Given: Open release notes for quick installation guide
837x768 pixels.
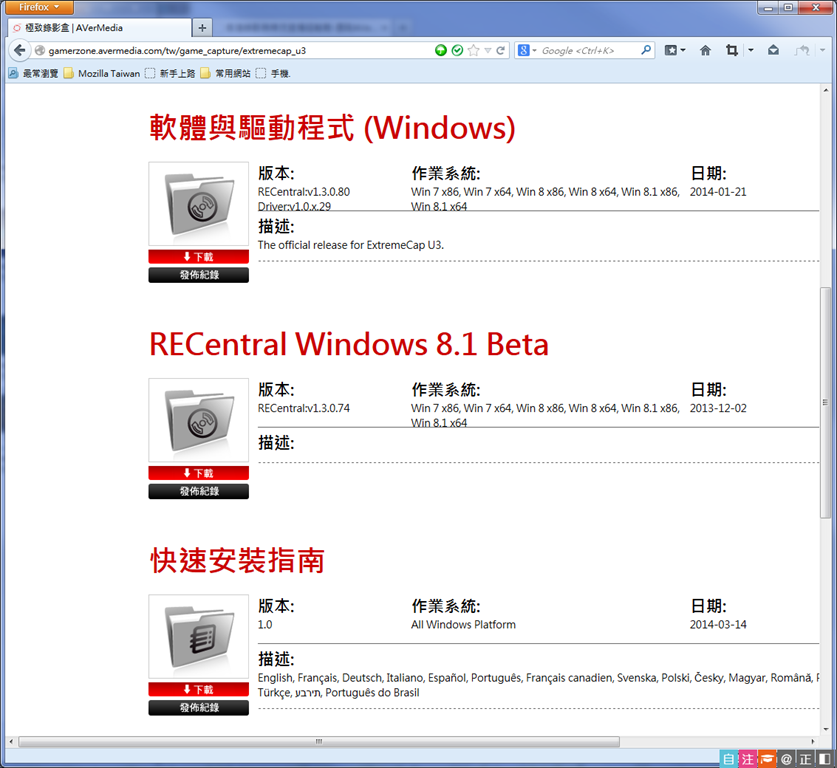Looking at the screenshot, I should (199, 707).
